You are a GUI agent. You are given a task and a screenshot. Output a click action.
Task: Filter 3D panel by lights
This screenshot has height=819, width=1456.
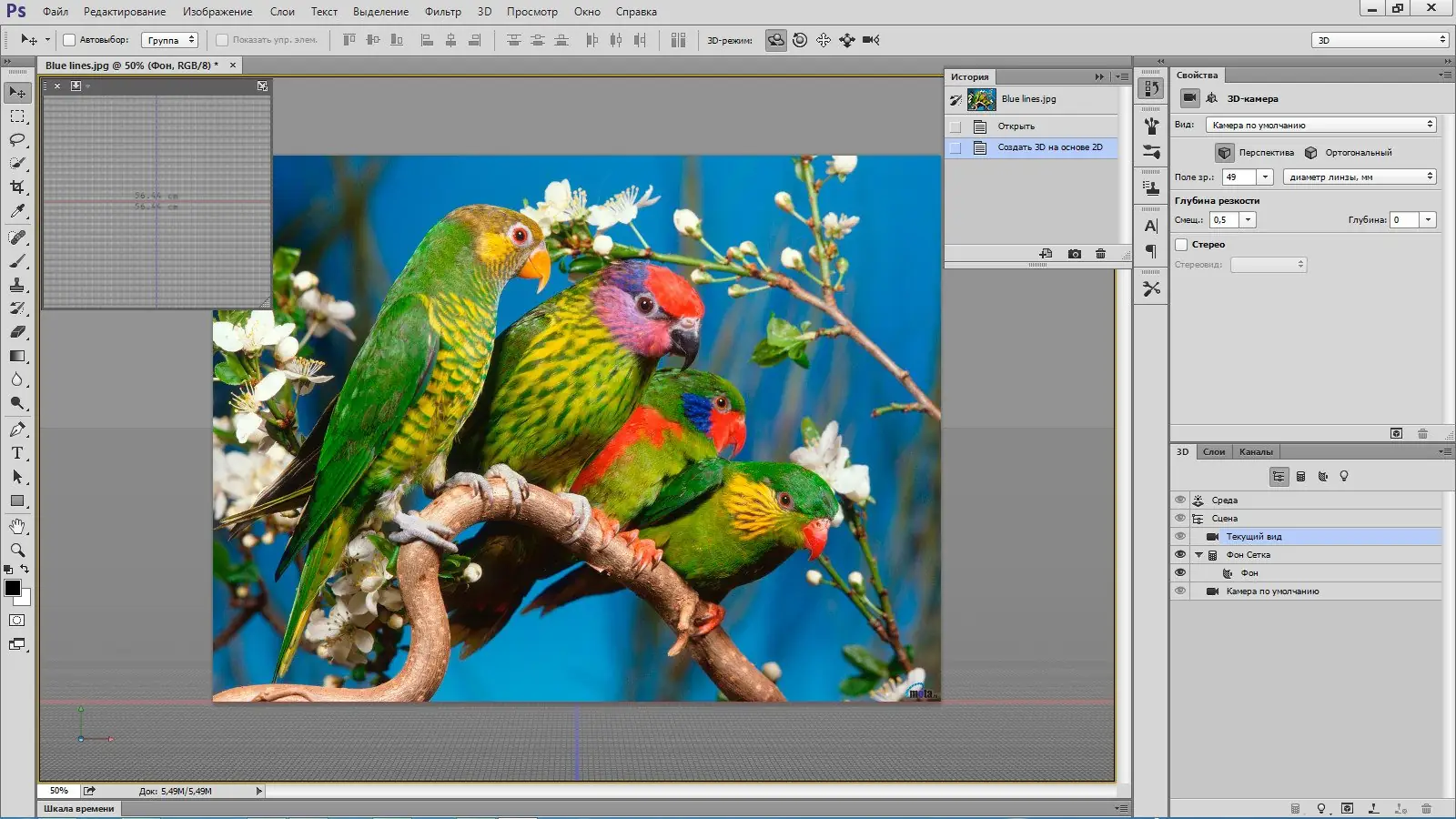pyautogui.click(x=1344, y=477)
